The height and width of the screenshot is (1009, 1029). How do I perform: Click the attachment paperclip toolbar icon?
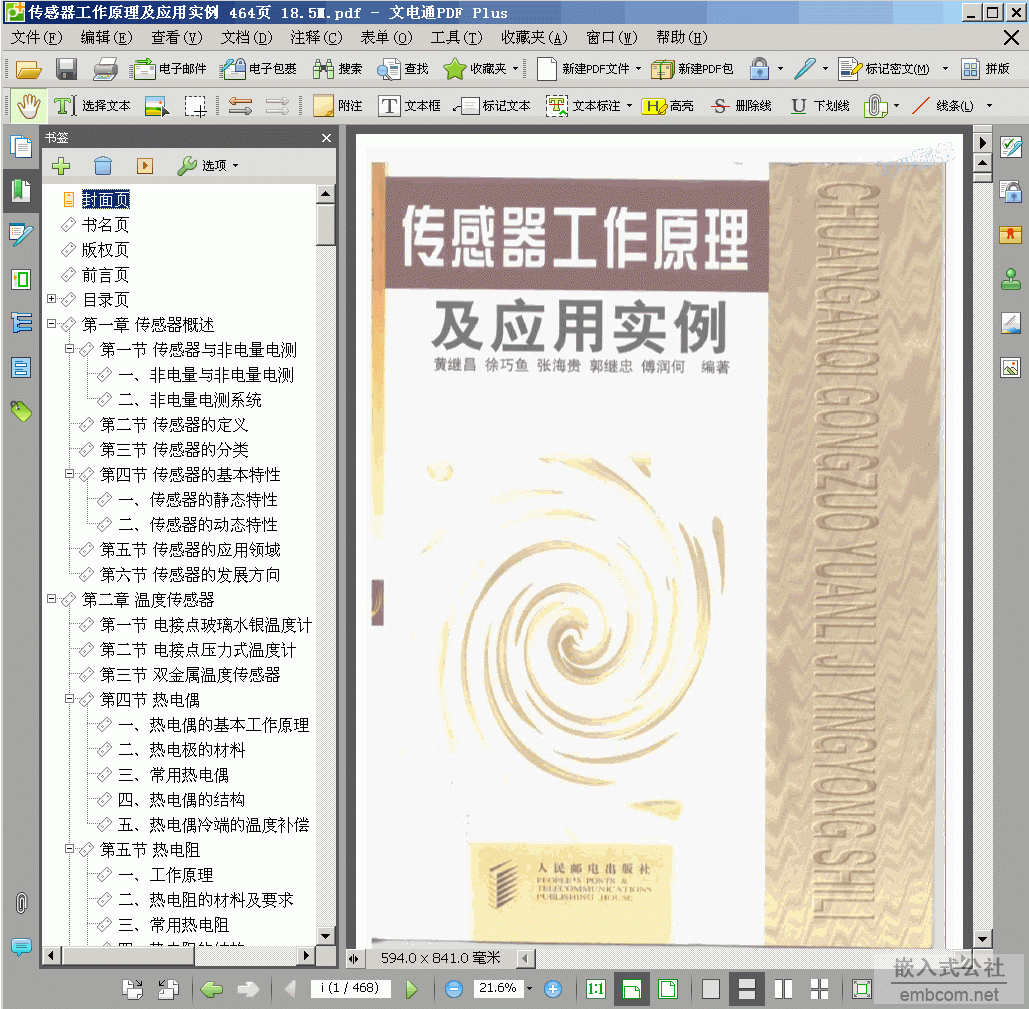coord(875,106)
